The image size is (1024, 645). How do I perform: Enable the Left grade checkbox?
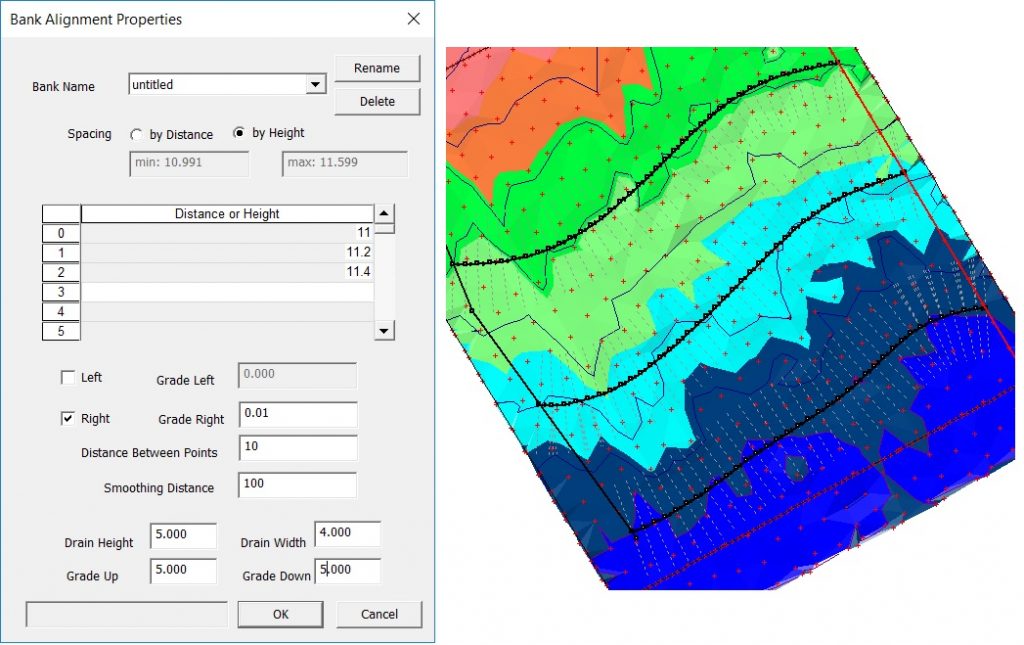pyautogui.click(x=66, y=377)
